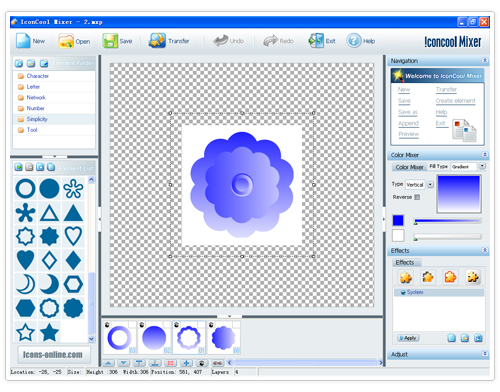Save the project using the Save icon
The width and height of the screenshot is (500, 392).
coord(110,41)
